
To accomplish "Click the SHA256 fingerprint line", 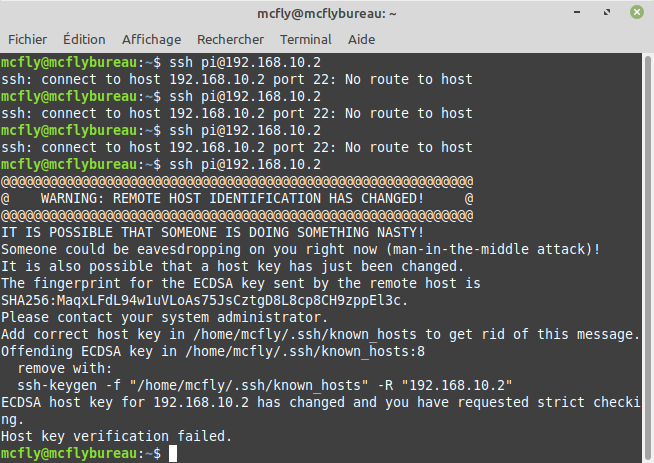I will coord(204,300).
